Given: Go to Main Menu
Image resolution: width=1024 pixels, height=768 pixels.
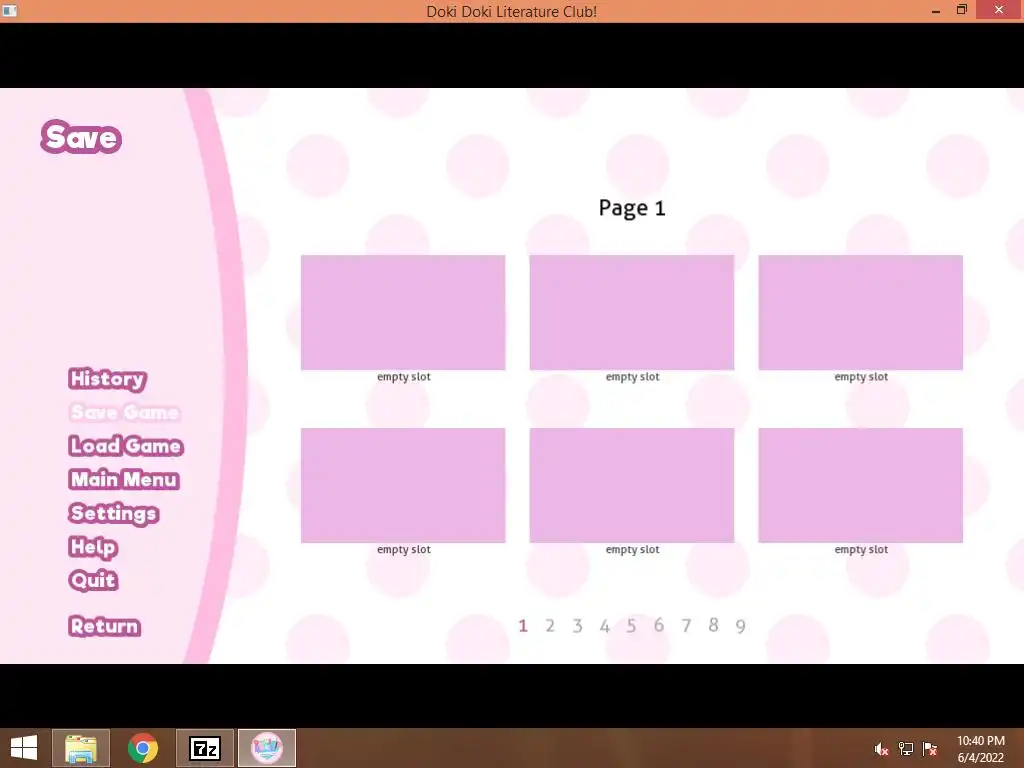Looking at the screenshot, I should [123, 479].
